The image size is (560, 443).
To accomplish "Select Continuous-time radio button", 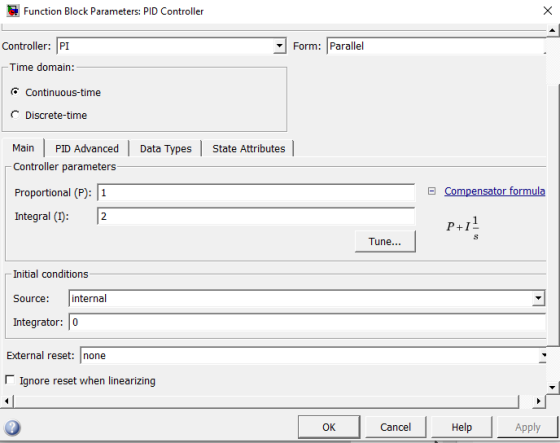I will pyautogui.click(x=15, y=92).
